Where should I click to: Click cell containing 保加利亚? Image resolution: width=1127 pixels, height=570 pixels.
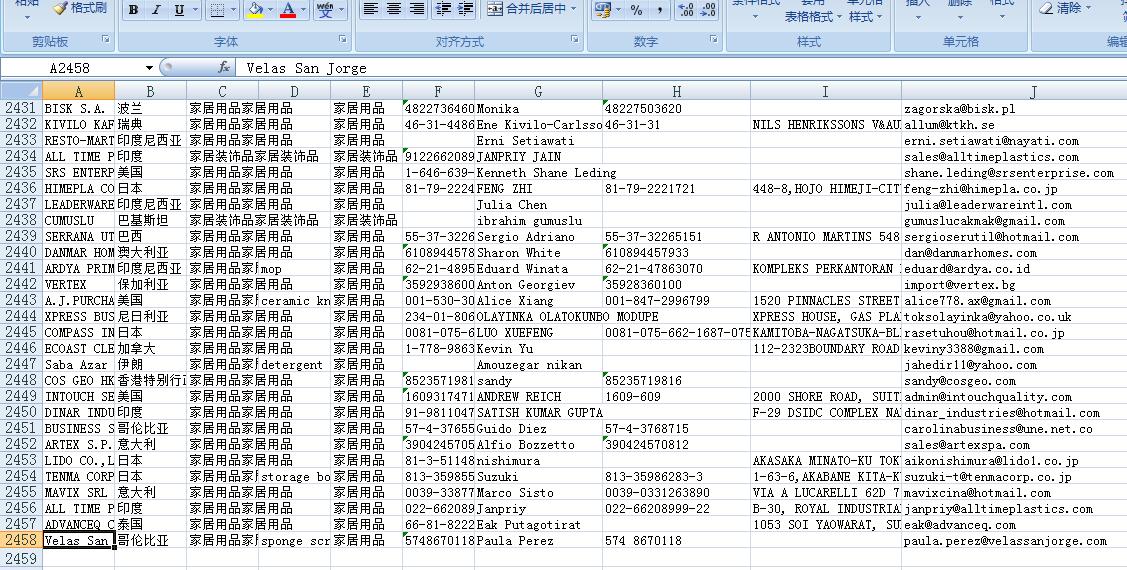[x=150, y=285]
